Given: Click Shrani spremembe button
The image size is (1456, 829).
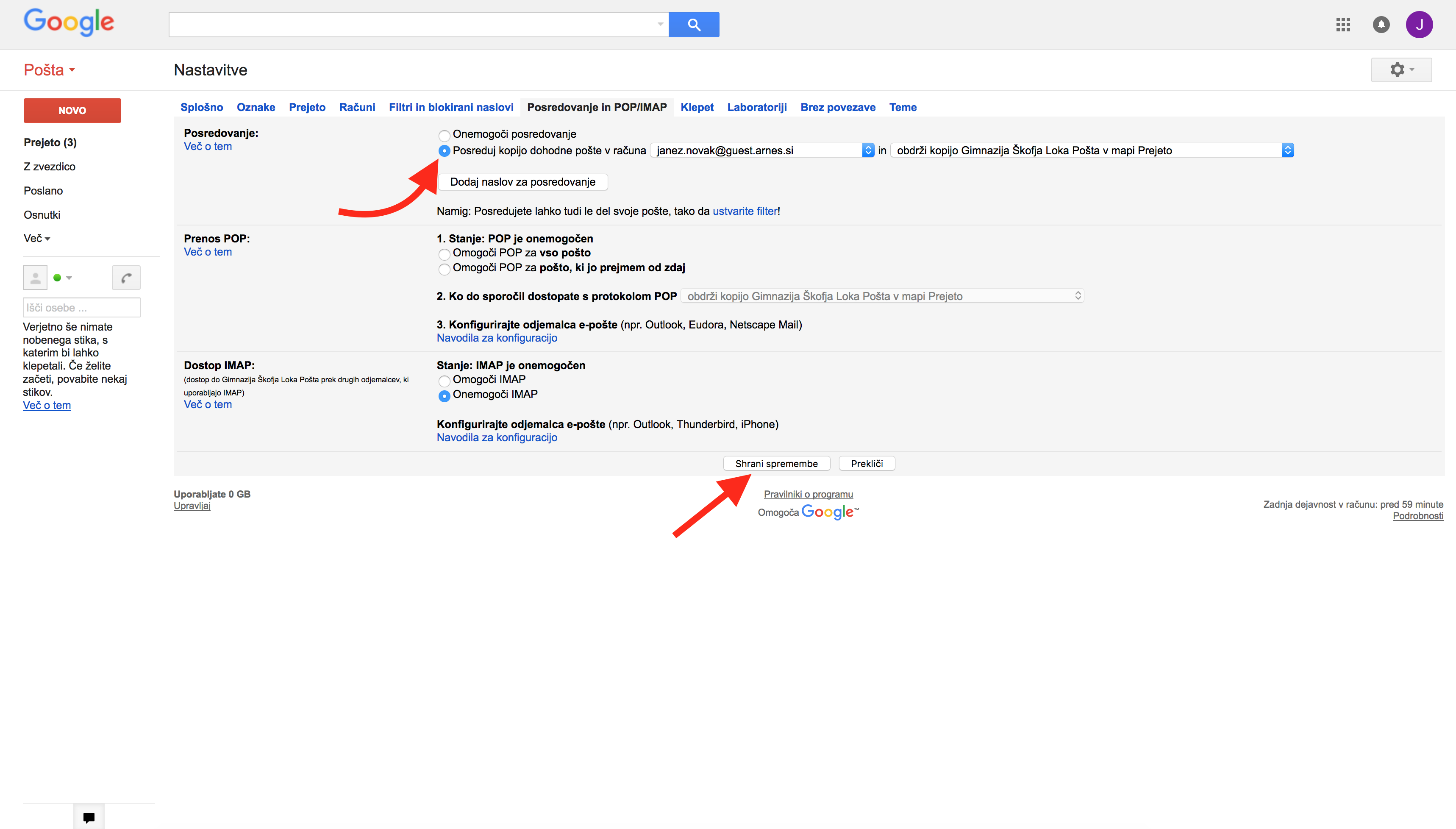Looking at the screenshot, I should [776, 464].
